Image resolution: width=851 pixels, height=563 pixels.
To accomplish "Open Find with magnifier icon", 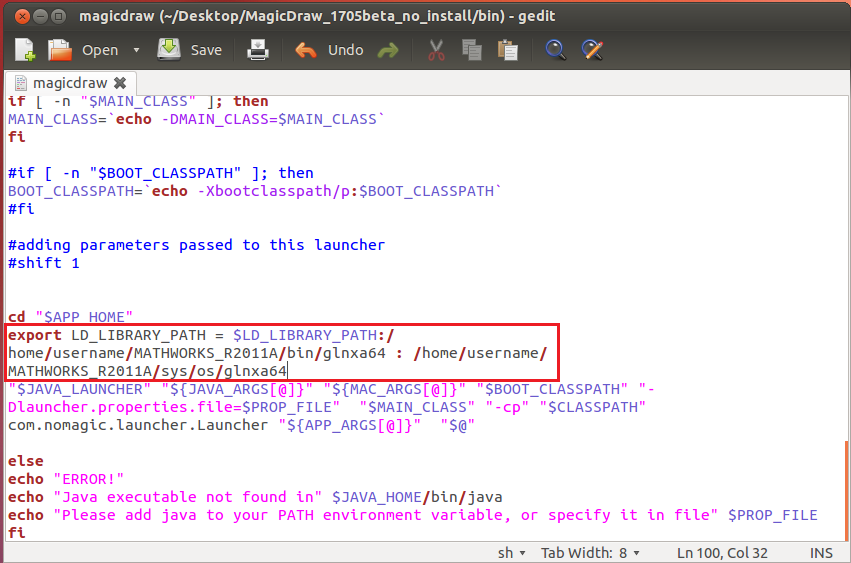I will click(x=556, y=50).
